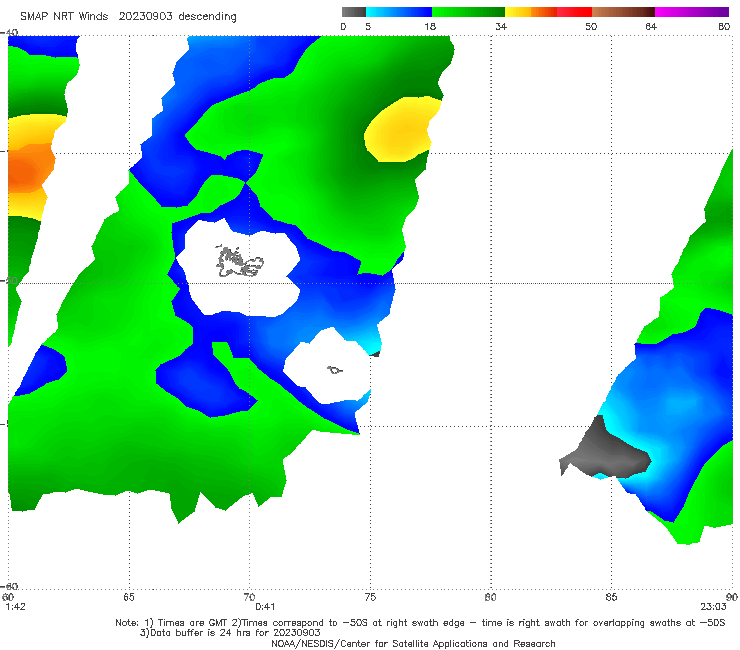Image resolution: width=740 pixels, height=650 pixels.
Task: Click the longitude axis label '85'
Action: (611, 597)
